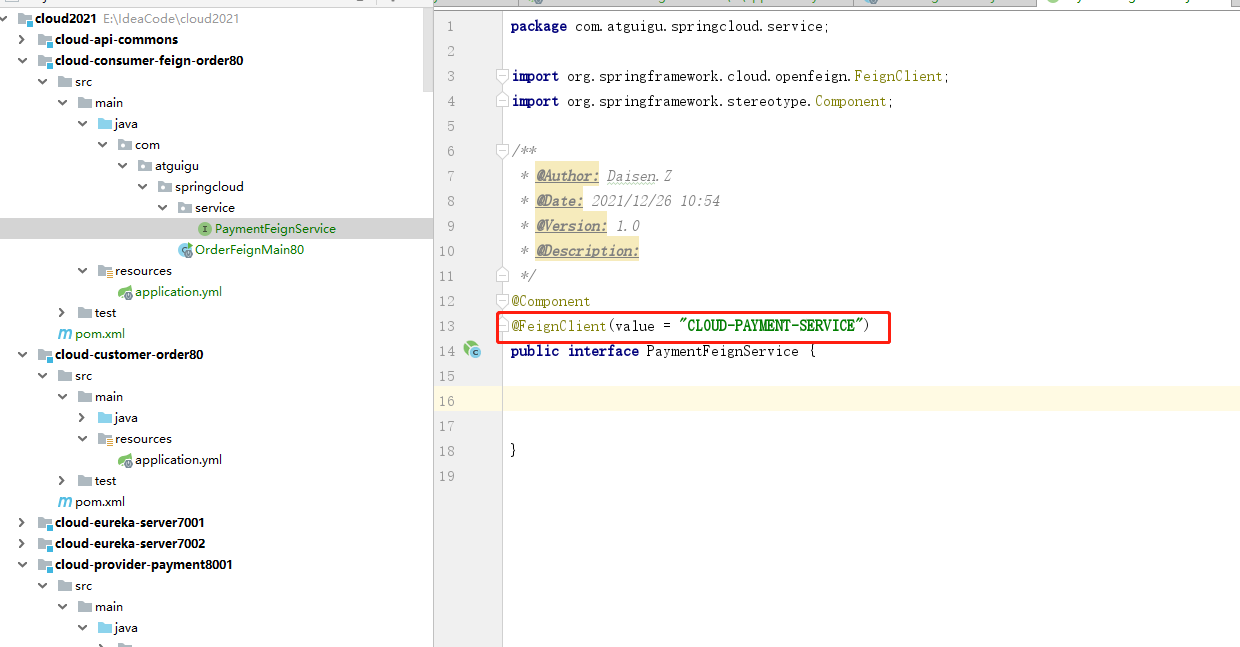The height and width of the screenshot is (647, 1240).
Task: Click the PaymentFeignService interface icon in project tree
Action: tap(205, 229)
